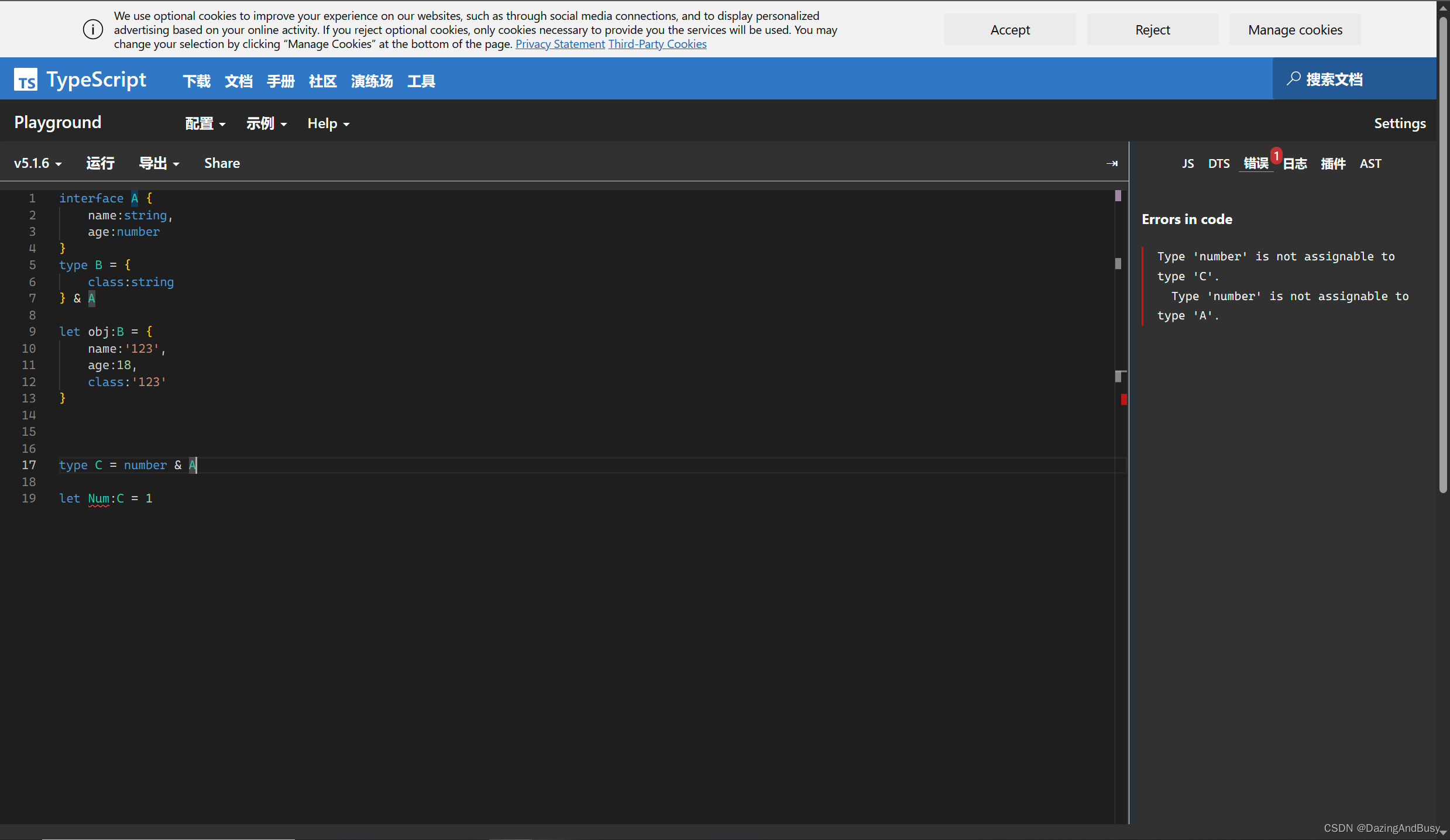Click 运行 to run the code
The width and height of the screenshot is (1450, 840).
click(x=99, y=163)
